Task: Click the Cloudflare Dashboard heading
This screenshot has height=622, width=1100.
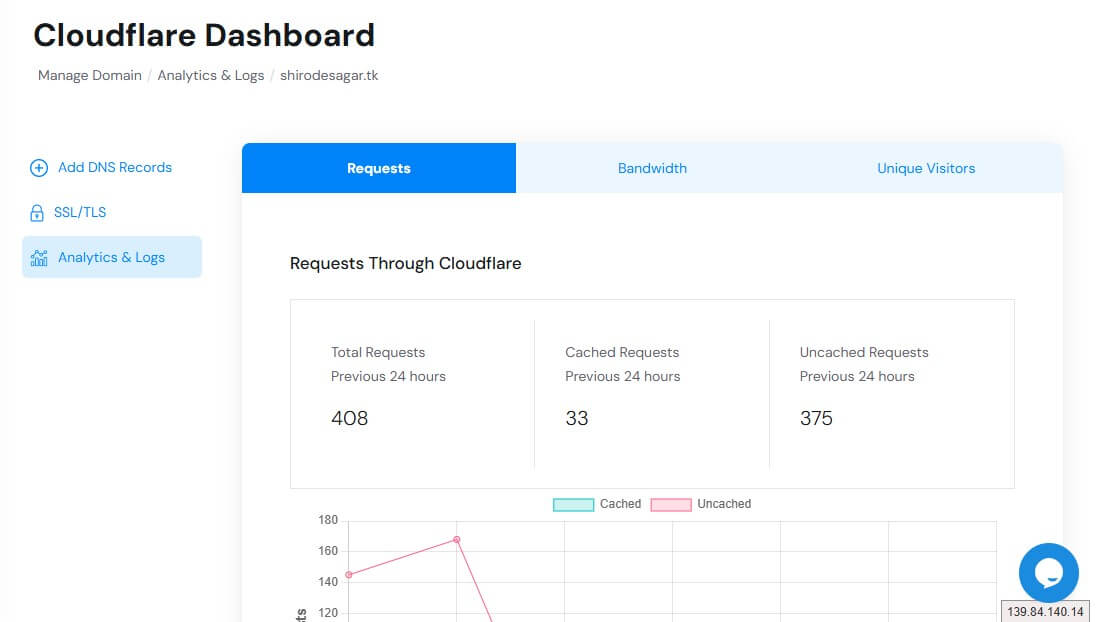Action: (x=204, y=35)
